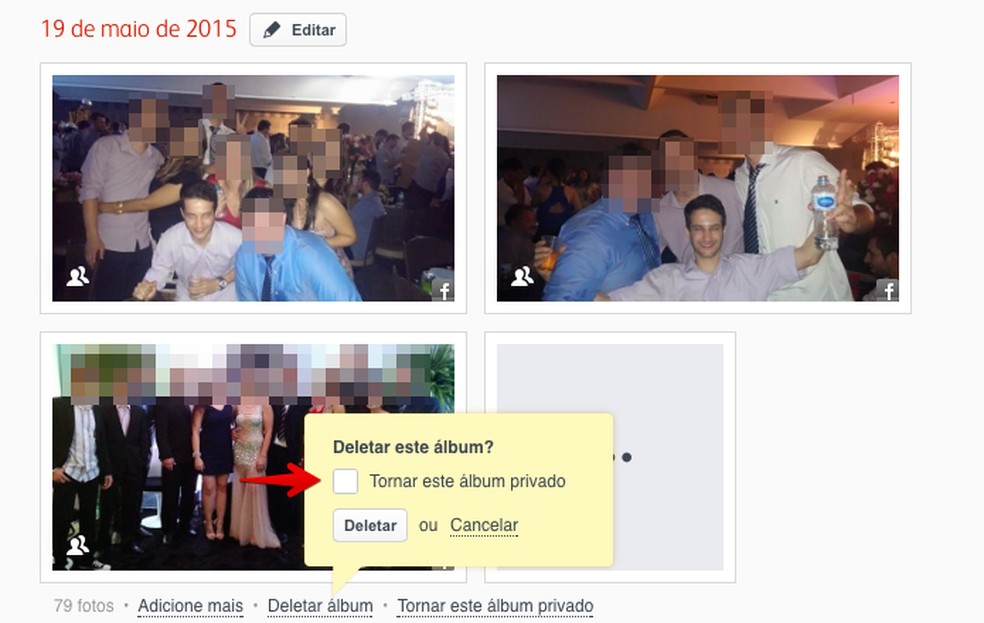Click Facebook icon on first party photo
The height and width of the screenshot is (623, 984).
click(443, 290)
